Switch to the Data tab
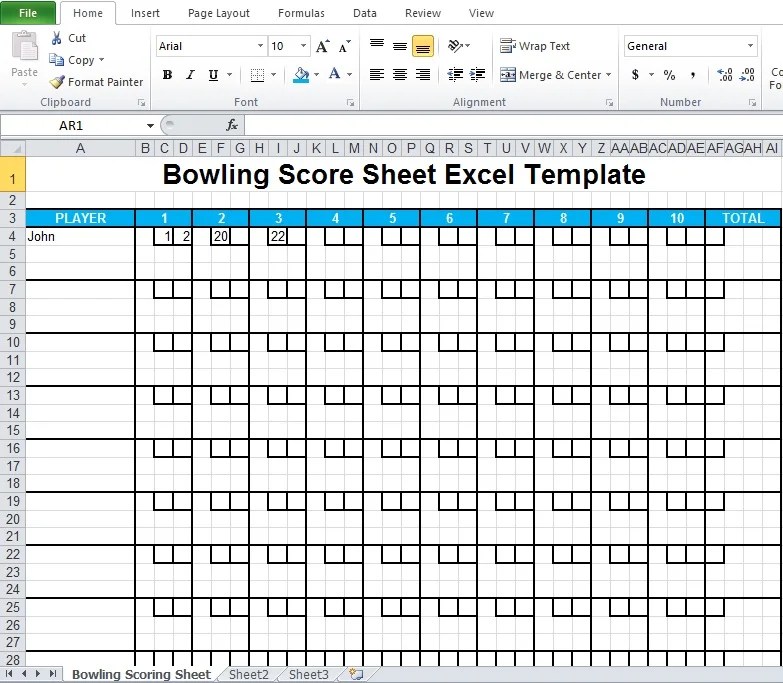Screen dimensions: 783x683 (x=365, y=13)
